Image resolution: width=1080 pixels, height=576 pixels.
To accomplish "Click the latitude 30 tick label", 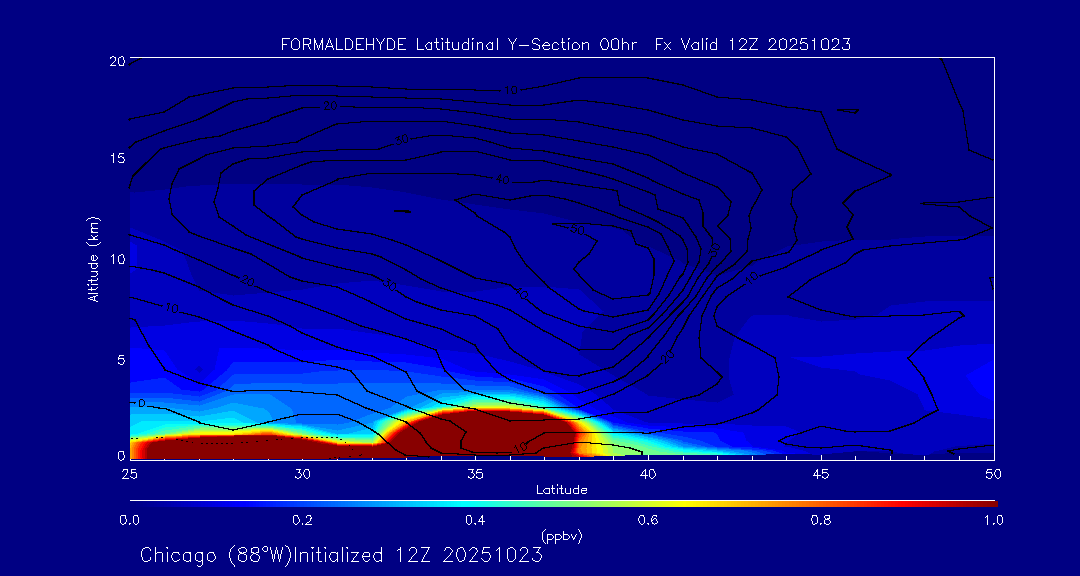I will (302, 473).
